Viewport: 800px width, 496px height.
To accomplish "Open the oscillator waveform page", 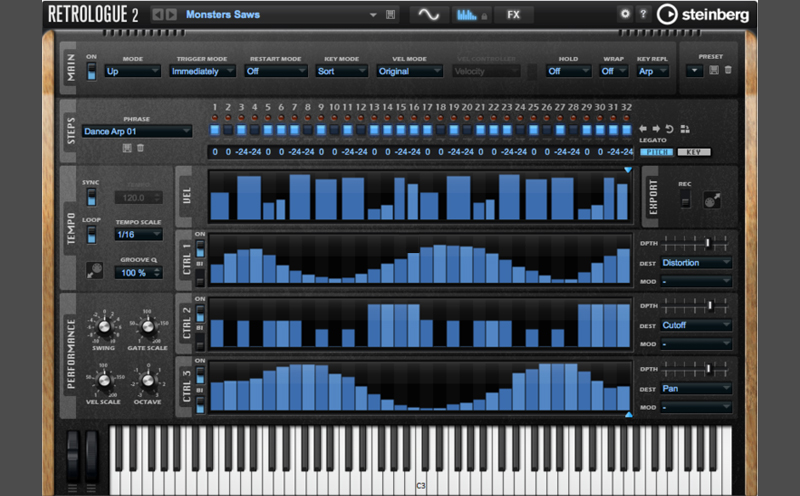I will 428,15.
